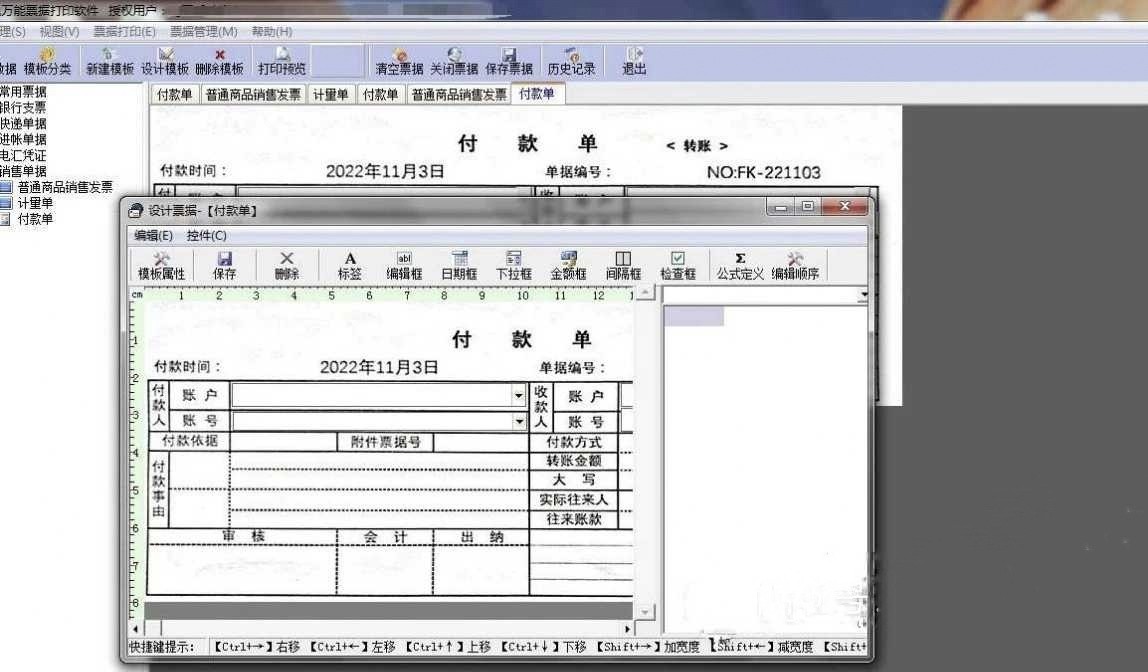Select the 标签 label control tool

(350, 266)
